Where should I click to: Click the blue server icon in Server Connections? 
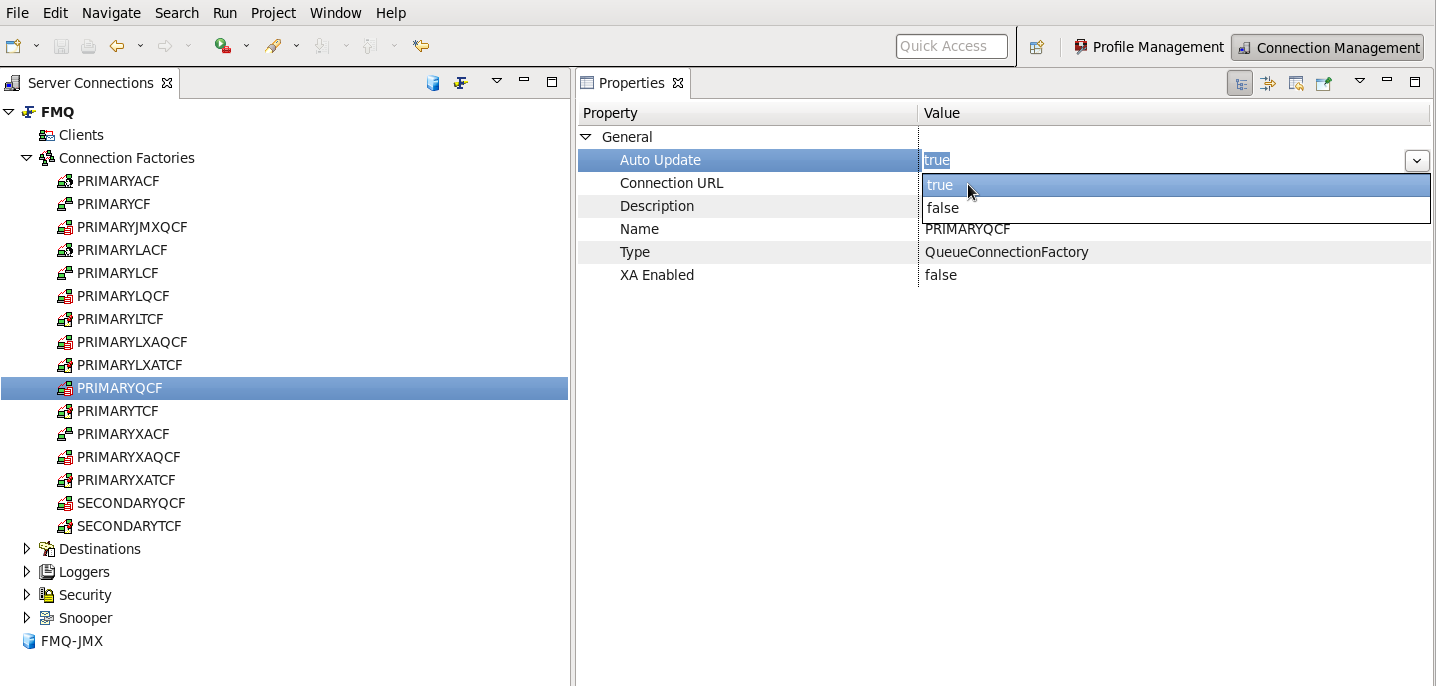click(x=433, y=83)
